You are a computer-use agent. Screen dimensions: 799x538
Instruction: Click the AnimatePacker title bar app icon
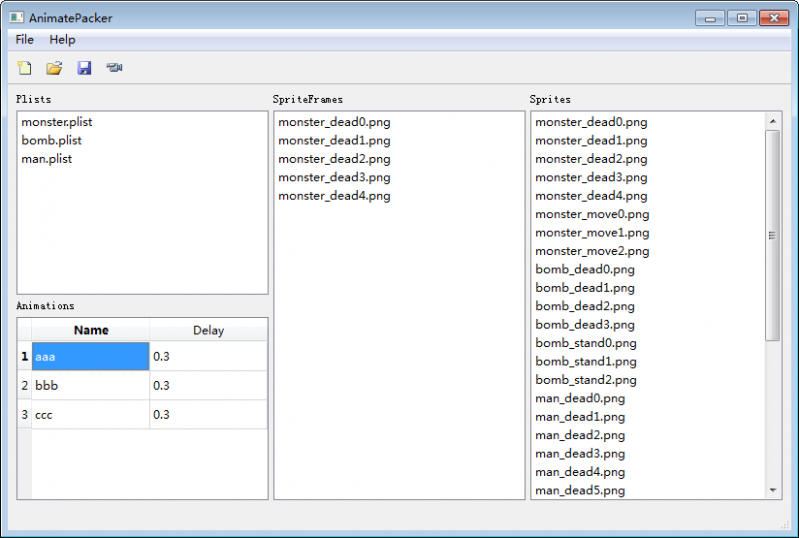16,17
